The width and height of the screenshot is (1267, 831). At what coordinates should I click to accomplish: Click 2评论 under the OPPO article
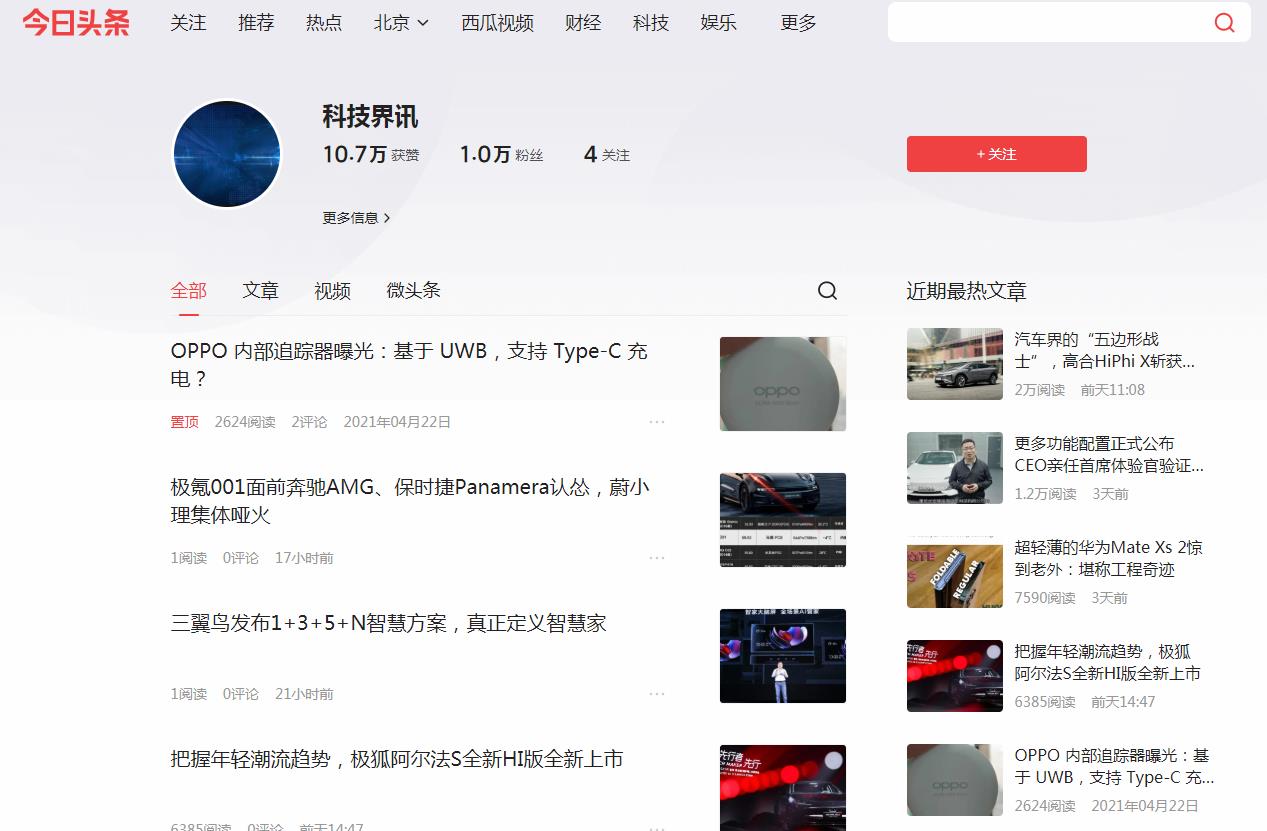pyautogui.click(x=309, y=422)
